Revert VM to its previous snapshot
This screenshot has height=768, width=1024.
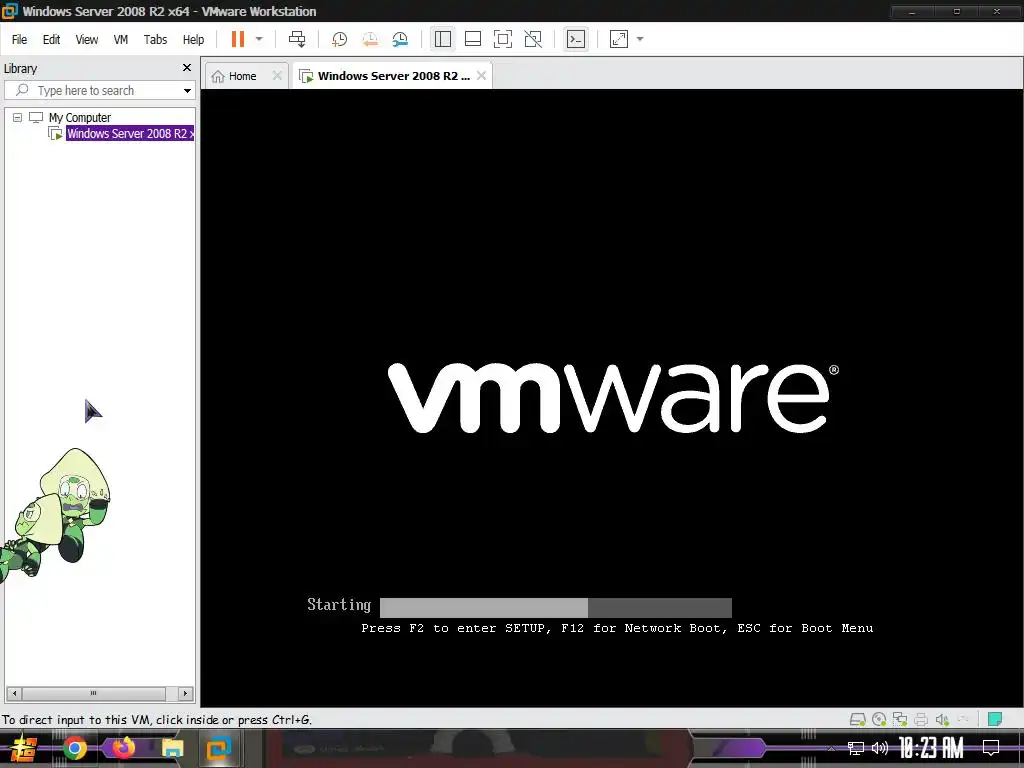point(370,39)
